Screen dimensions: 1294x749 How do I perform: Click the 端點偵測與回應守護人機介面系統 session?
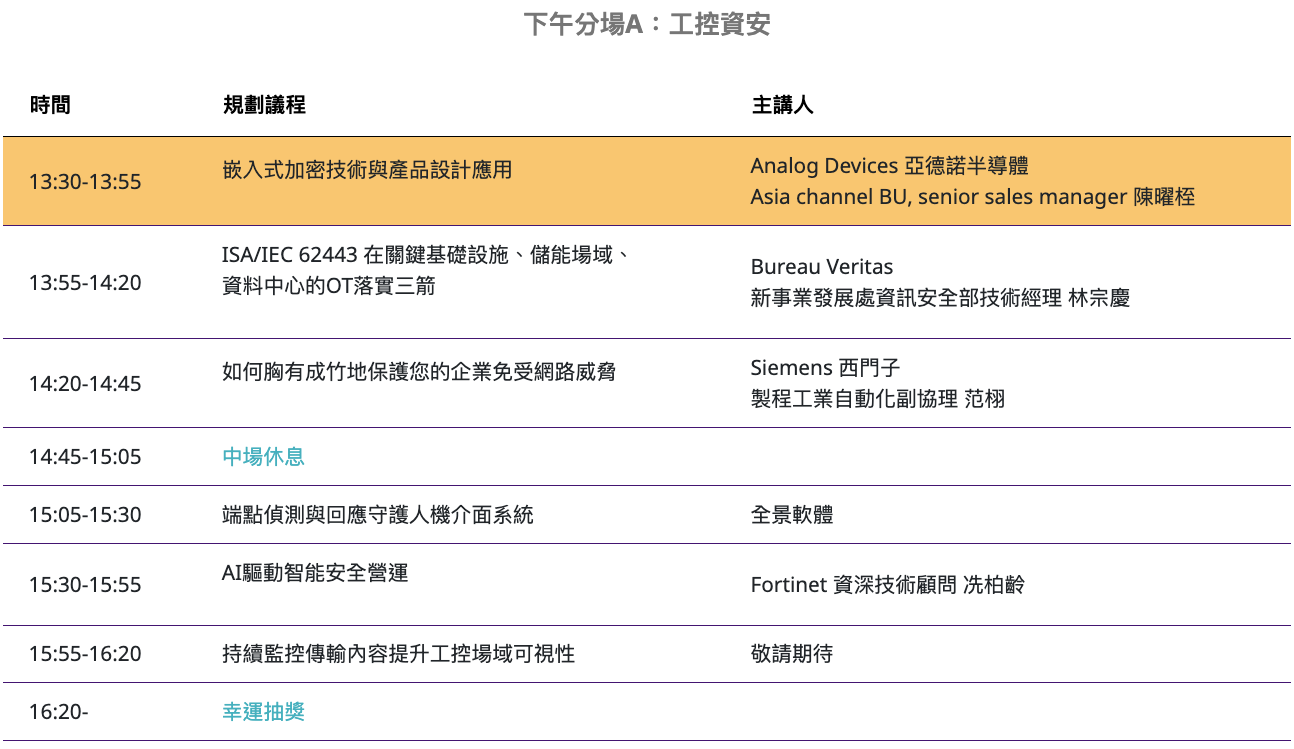[x=377, y=515]
